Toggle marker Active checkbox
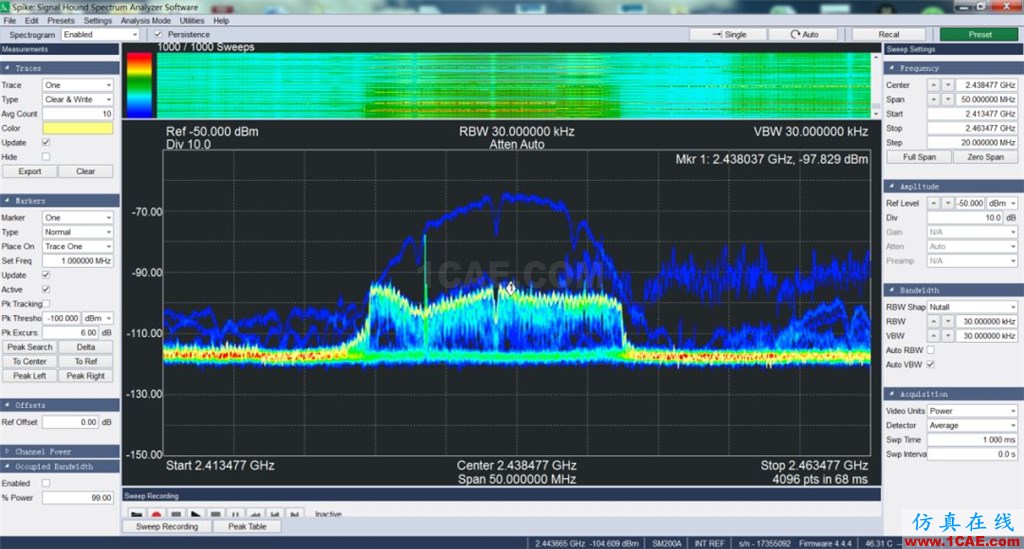The width and height of the screenshot is (1024, 549). (46, 289)
